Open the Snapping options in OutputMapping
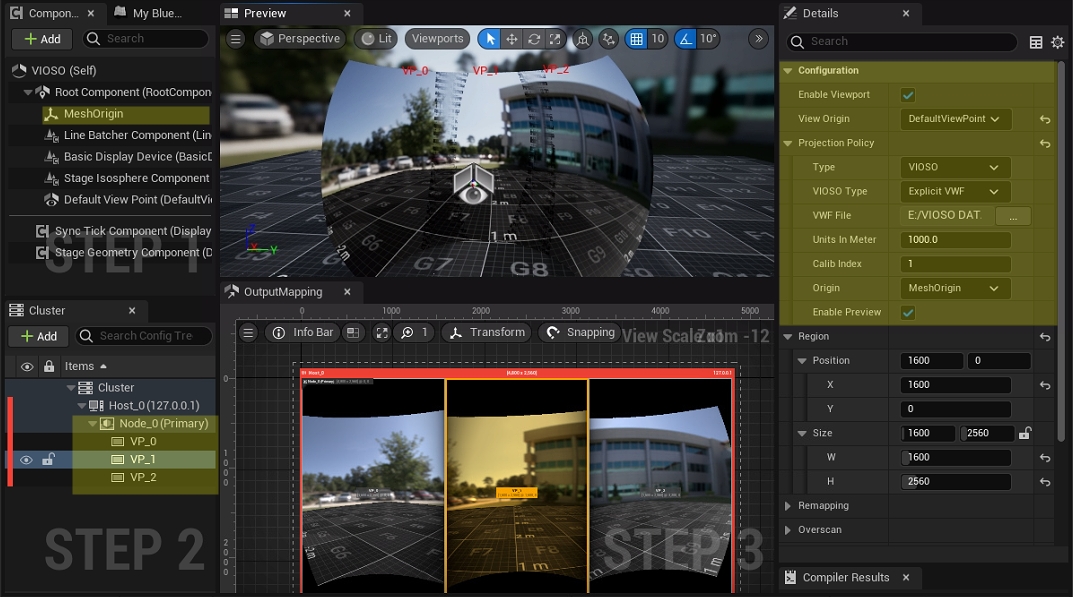This screenshot has width=1073, height=597. tap(580, 332)
